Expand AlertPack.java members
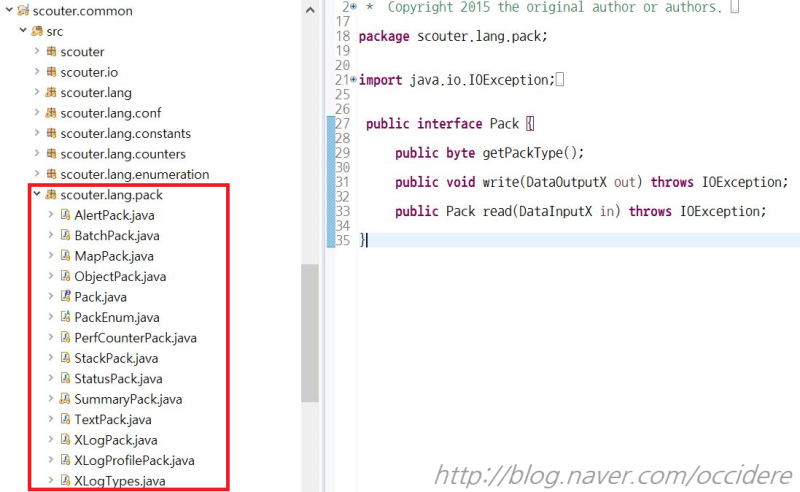 pyautogui.click(x=51, y=214)
